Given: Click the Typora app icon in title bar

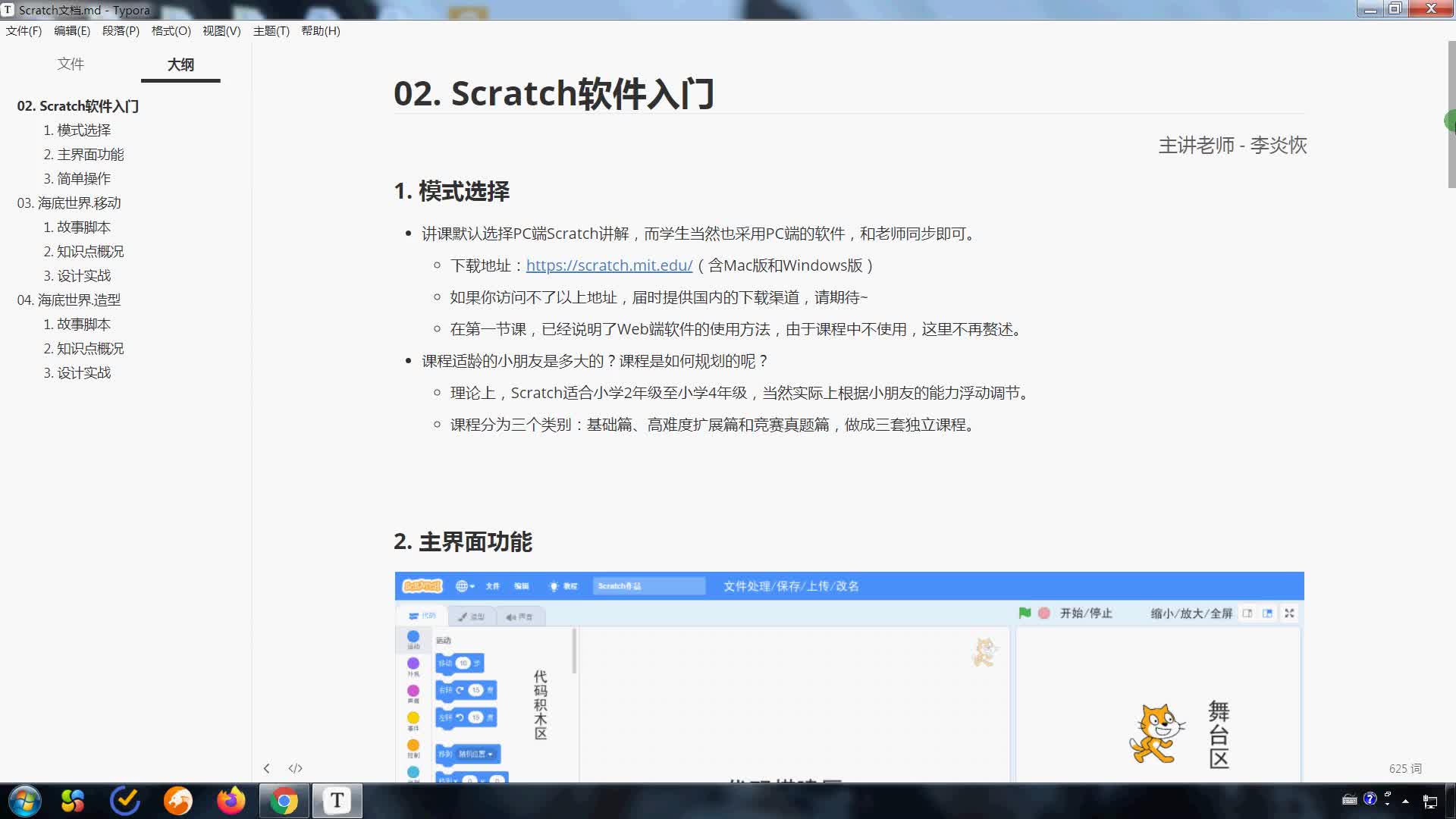Looking at the screenshot, I should (x=8, y=10).
